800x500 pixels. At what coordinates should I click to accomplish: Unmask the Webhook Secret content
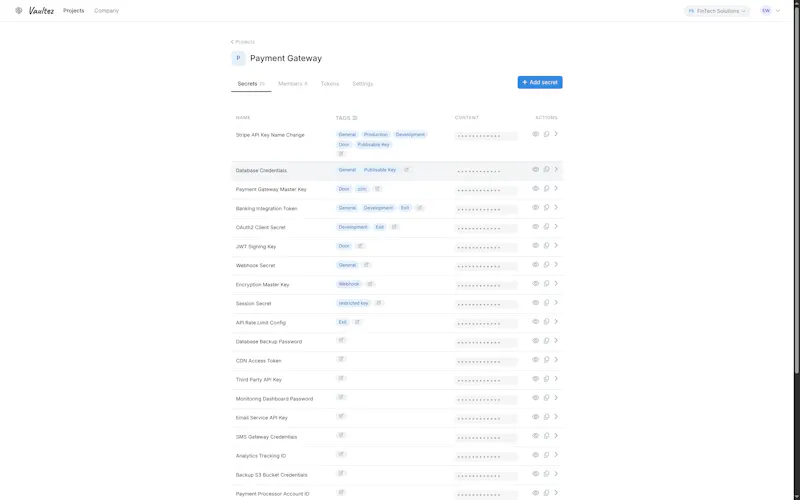535,265
